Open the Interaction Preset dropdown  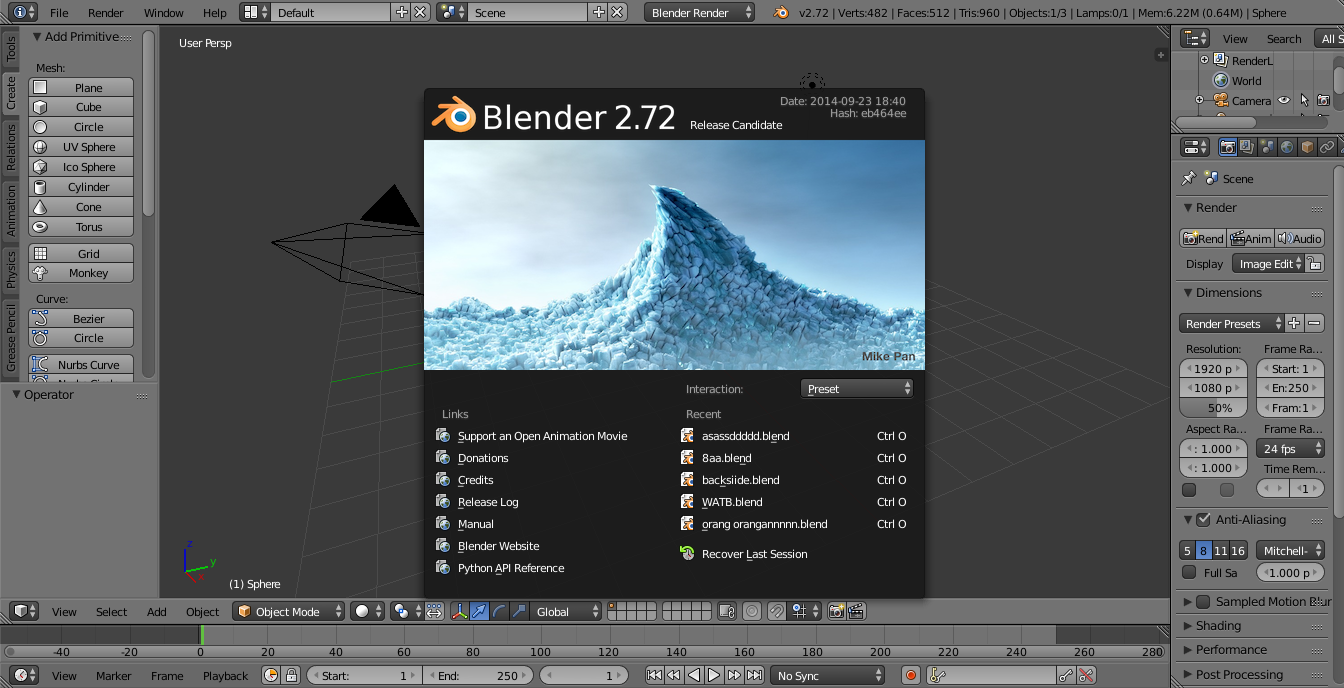tap(857, 389)
